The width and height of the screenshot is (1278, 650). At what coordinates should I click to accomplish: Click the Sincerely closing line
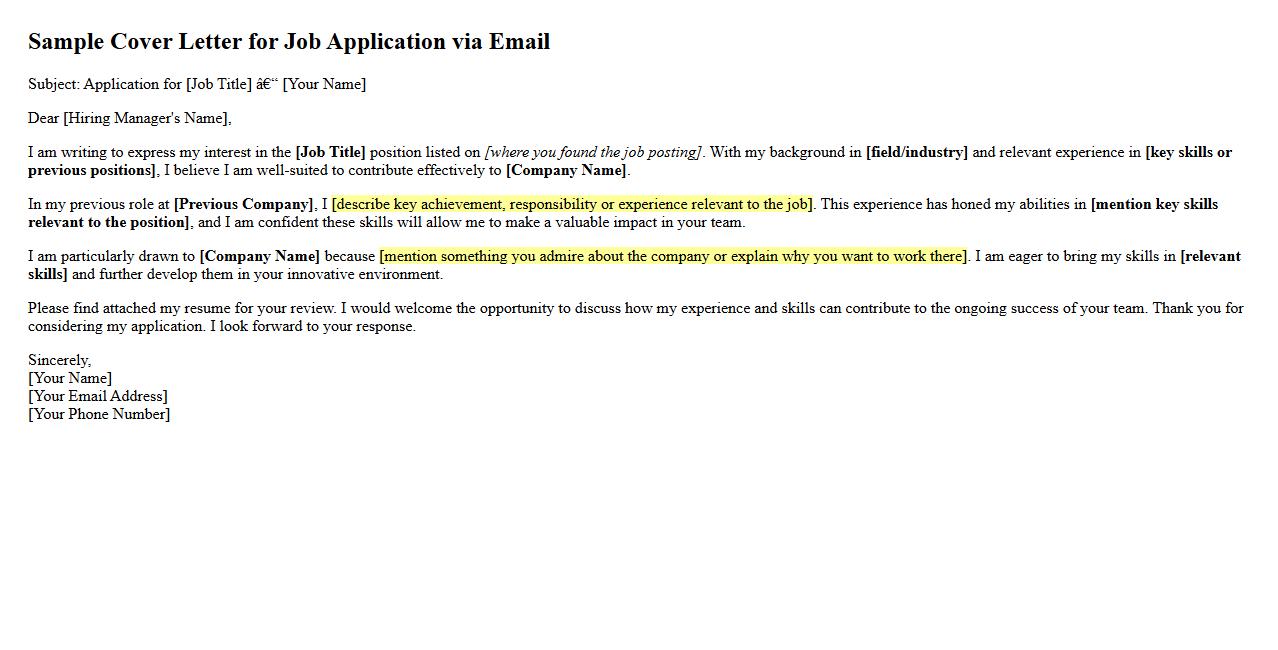[x=60, y=360]
